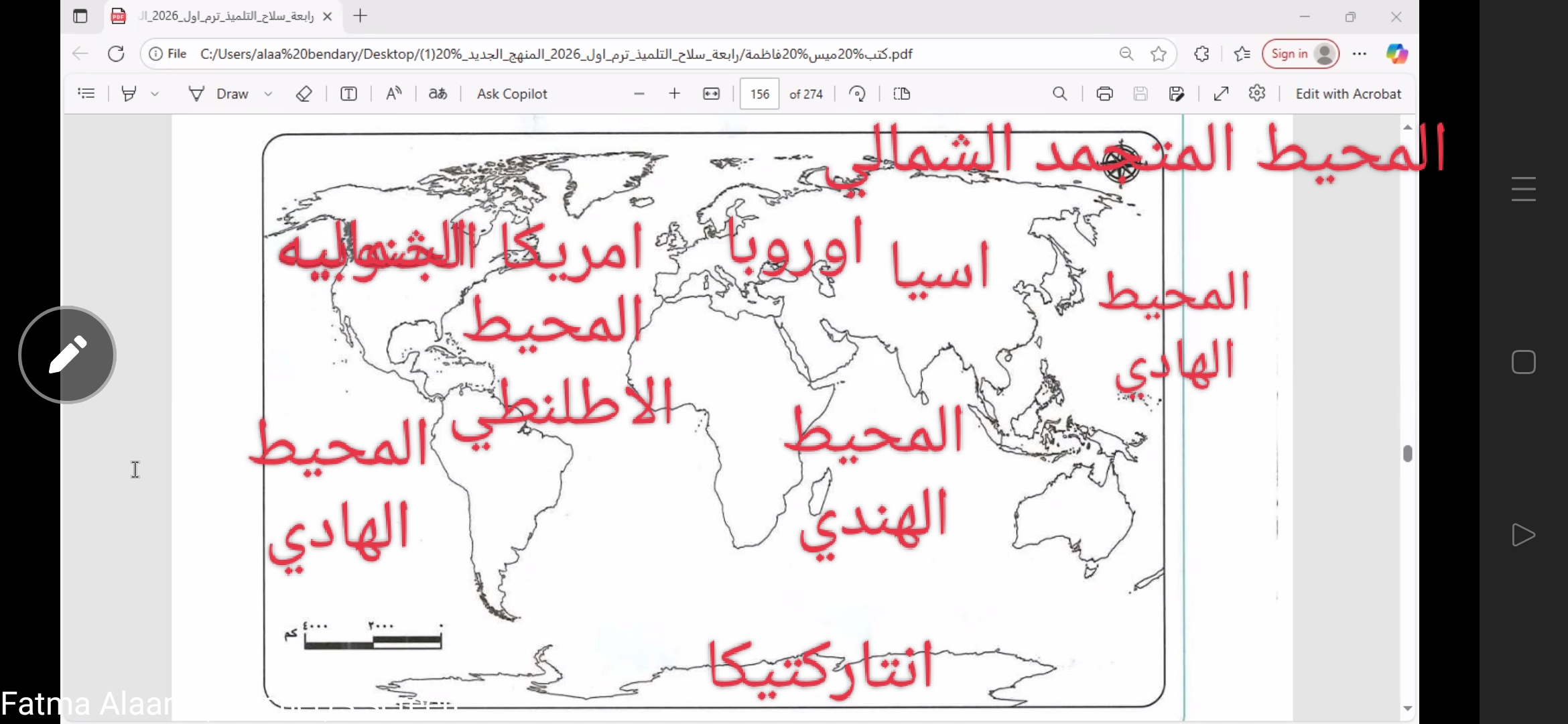Start Read aloud
The height and width of the screenshot is (724, 1568).
pos(394,94)
